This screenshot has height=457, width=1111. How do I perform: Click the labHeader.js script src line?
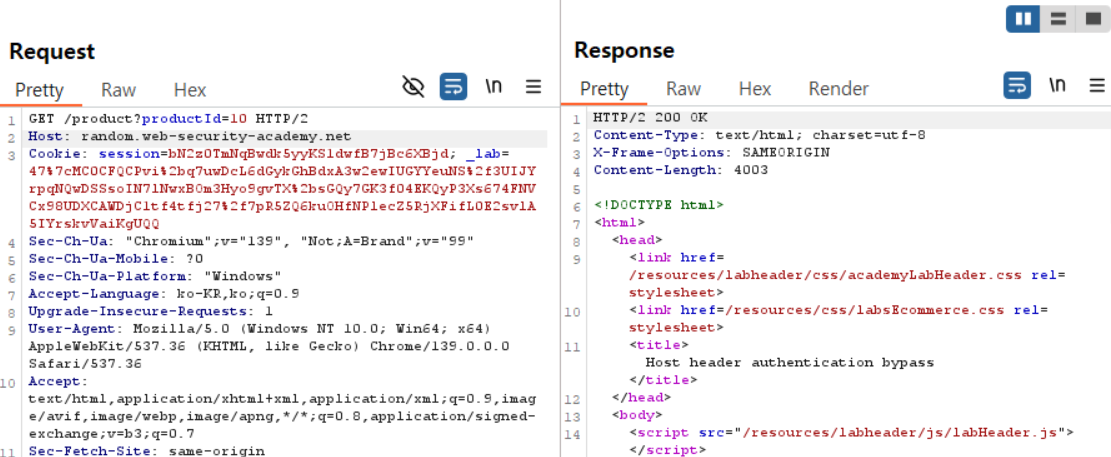coord(851,432)
